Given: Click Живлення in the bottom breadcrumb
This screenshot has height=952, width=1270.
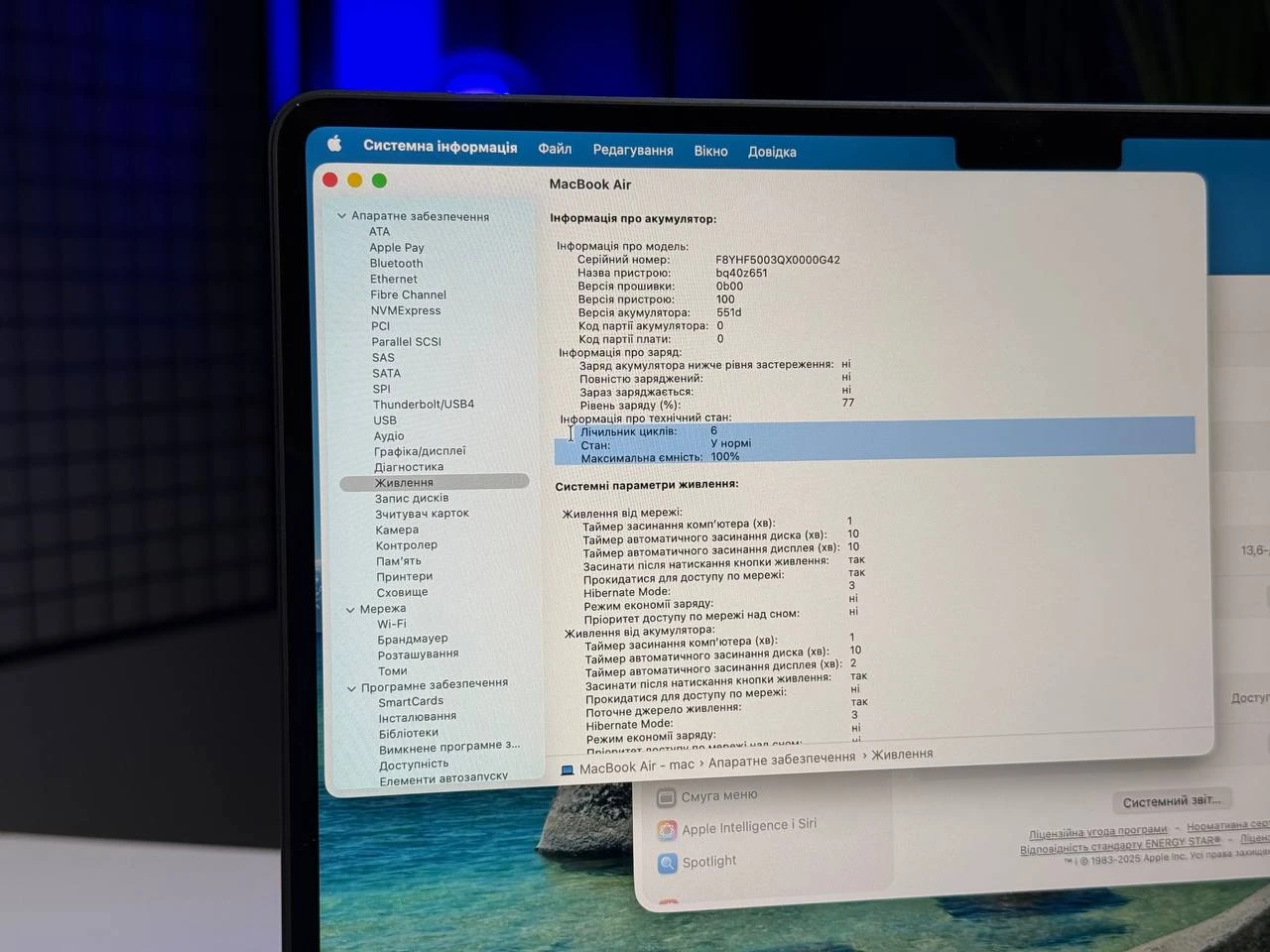Looking at the screenshot, I should [902, 754].
